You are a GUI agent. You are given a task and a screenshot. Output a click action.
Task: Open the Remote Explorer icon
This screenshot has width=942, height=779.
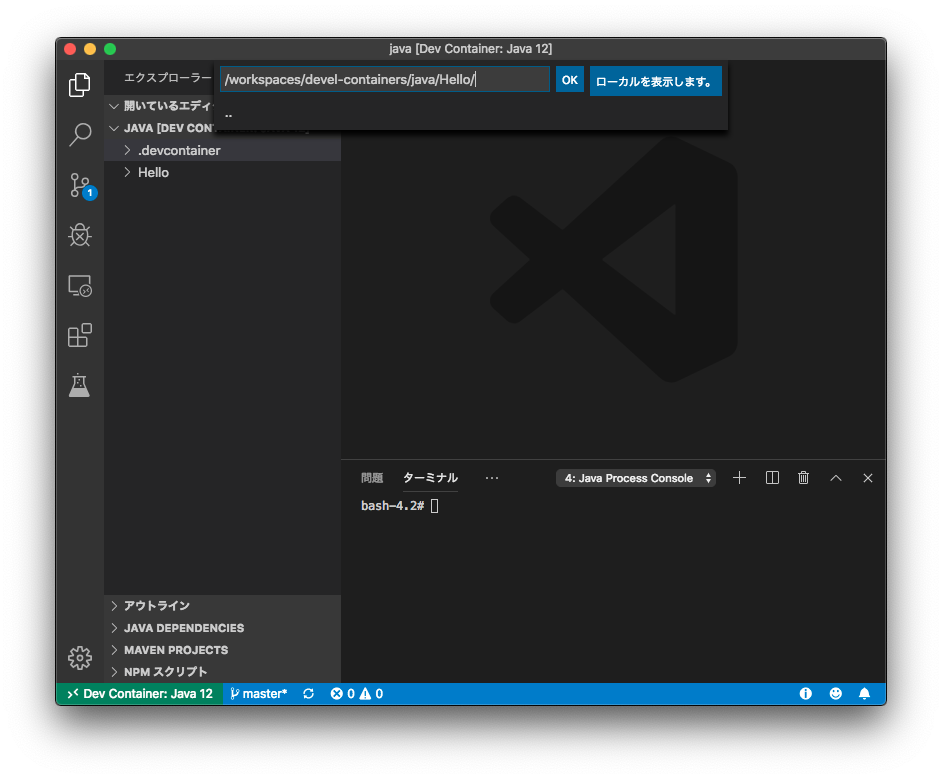point(79,286)
